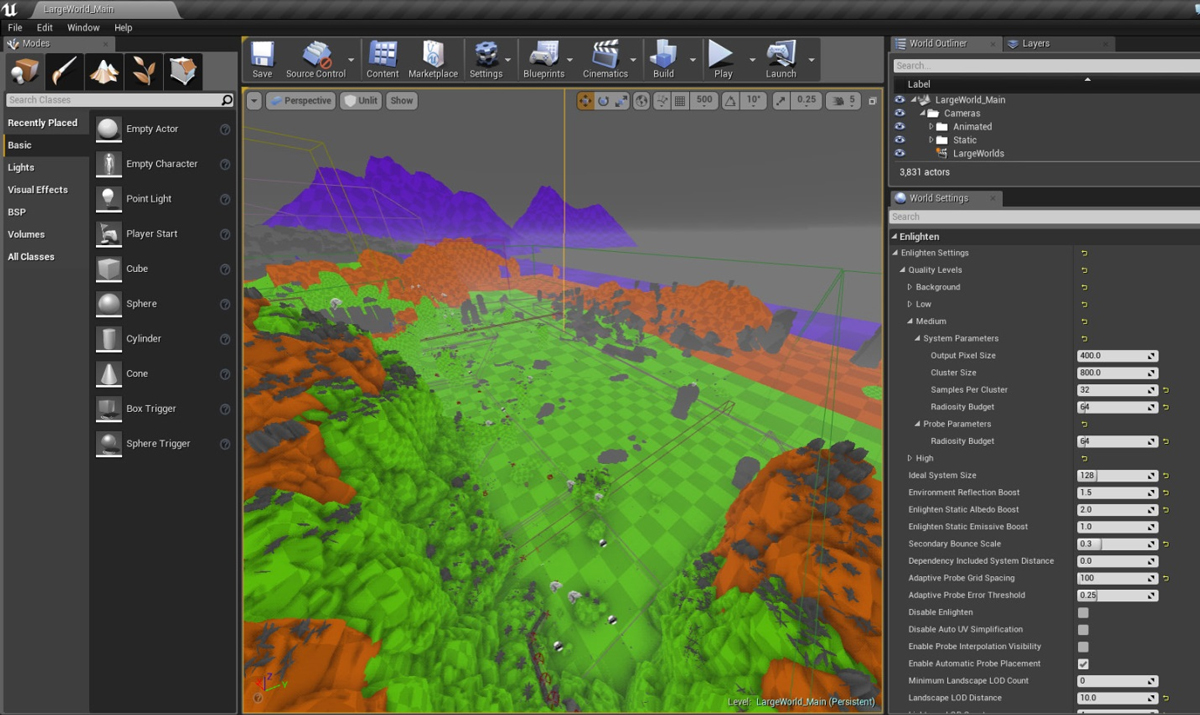Open the Content browser toolbar icon
Image resolution: width=1200 pixels, height=715 pixels.
tap(383, 60)
